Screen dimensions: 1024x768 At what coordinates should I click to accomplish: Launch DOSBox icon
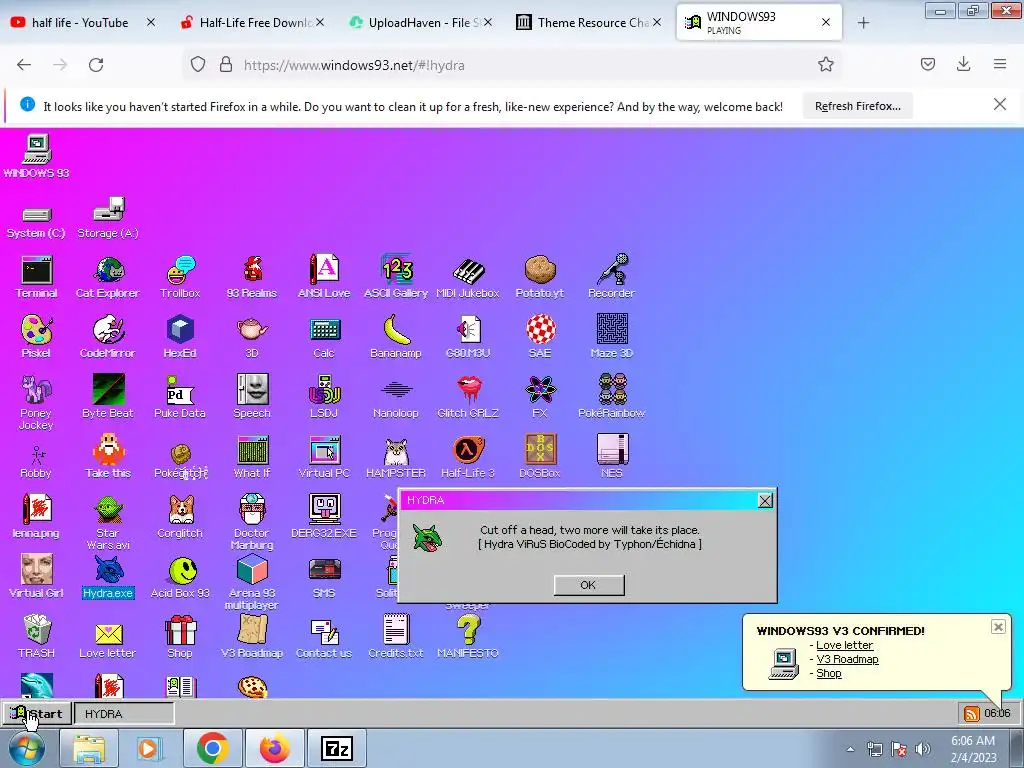[x=539, y=457]
